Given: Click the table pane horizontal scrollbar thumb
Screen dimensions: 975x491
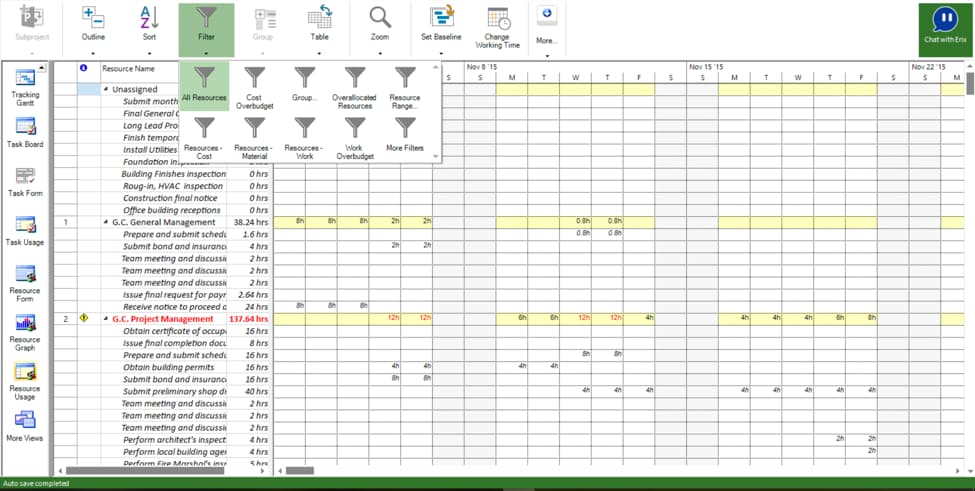Looking at the screenshot, I should tap(145, 471).
